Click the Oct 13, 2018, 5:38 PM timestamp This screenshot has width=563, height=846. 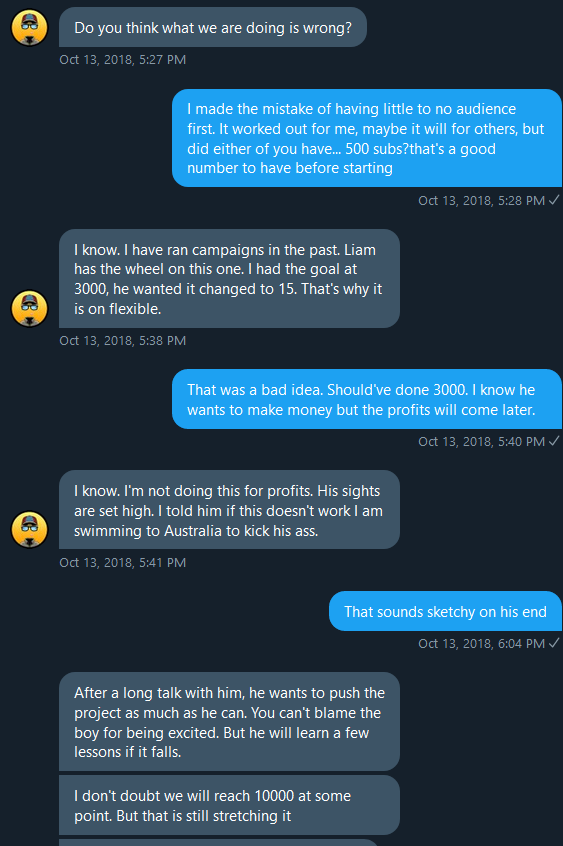123,340
